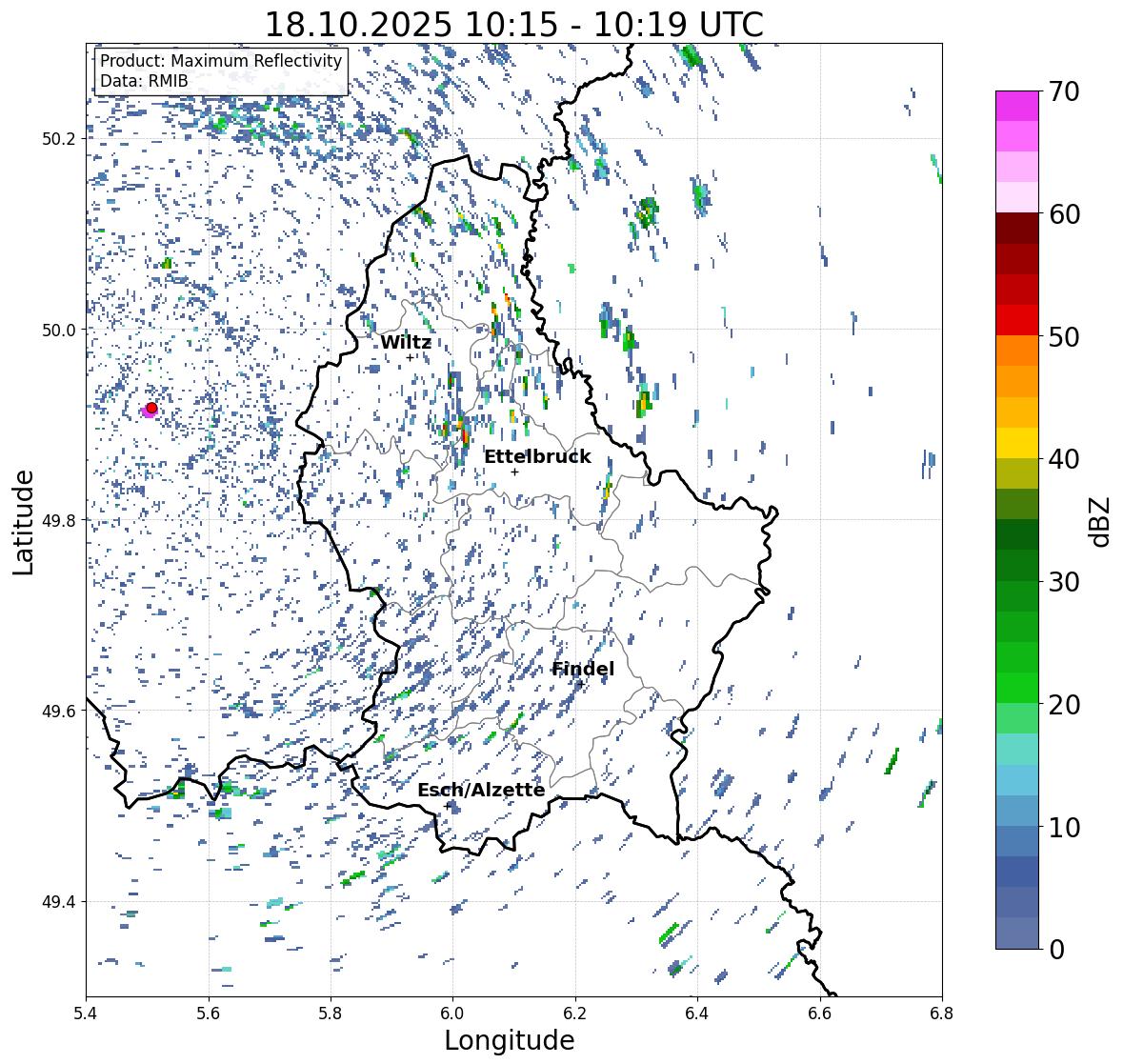Click colorbar tick value 10
Screen dimensions: 1123x1064
coord(1063,827)
